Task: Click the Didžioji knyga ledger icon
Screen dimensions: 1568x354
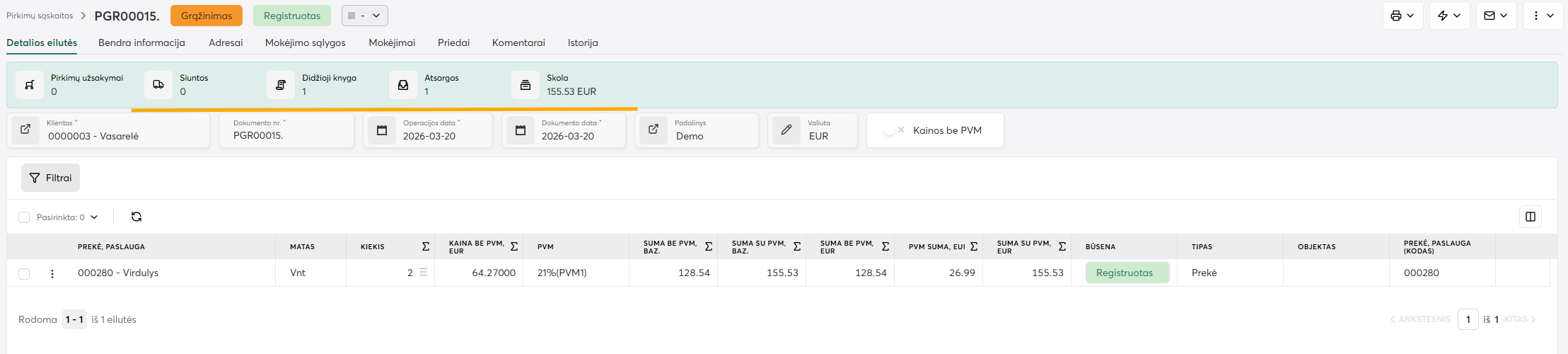Action: [x=281, y=85]
